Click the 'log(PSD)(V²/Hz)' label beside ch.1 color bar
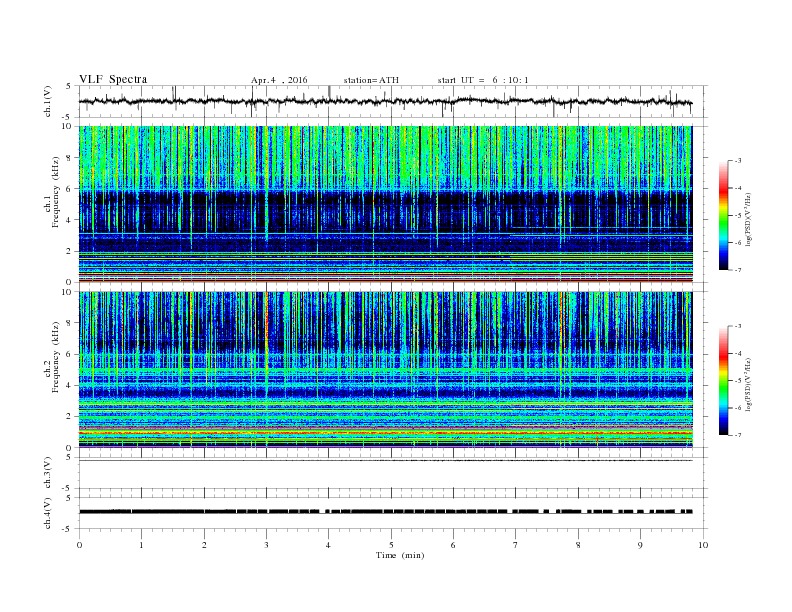792x612 pixels. [x=748, y=219]
